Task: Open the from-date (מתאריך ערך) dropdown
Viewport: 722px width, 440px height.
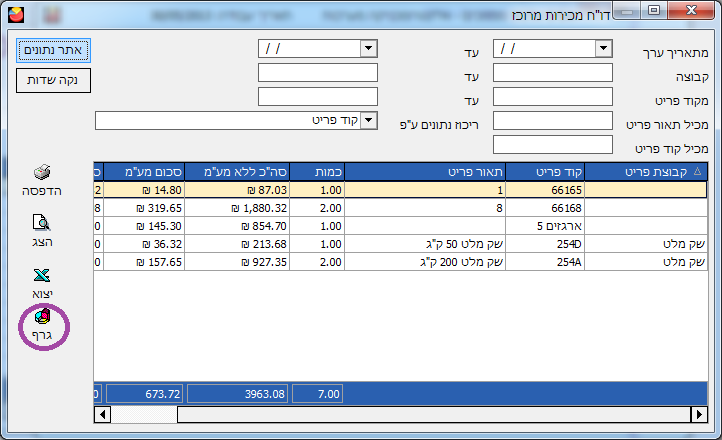Action: pos(602,48)
